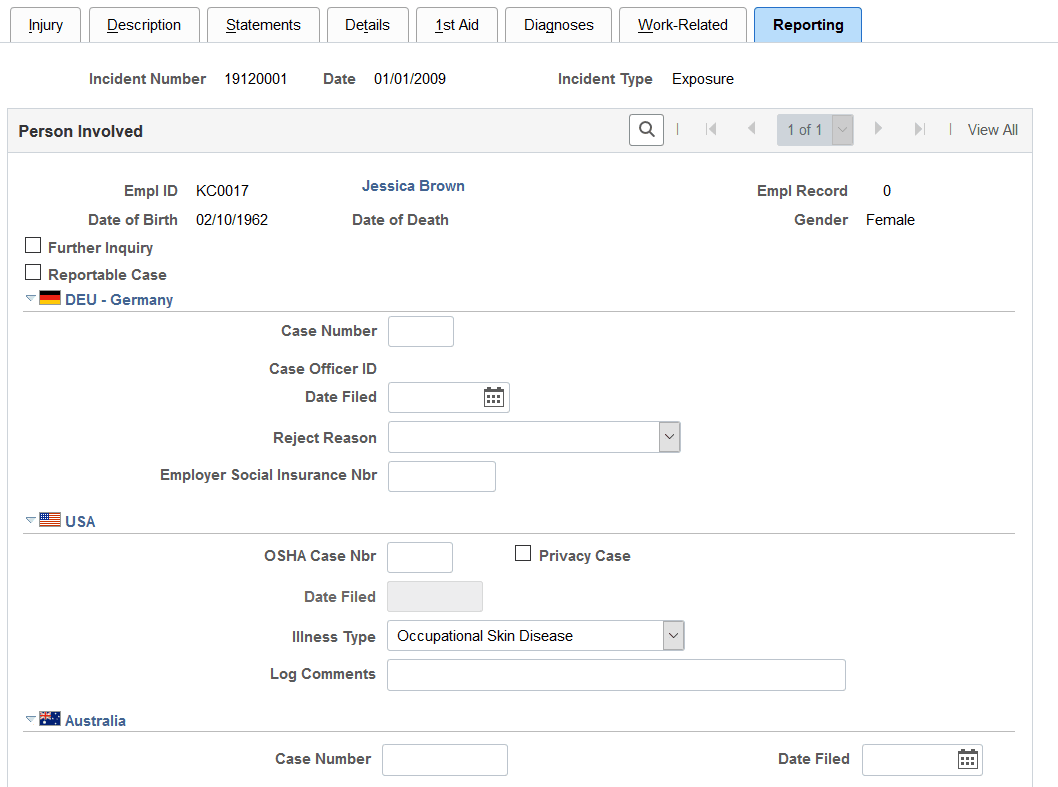Open the Illness Type dropdown

coord(673,635)
